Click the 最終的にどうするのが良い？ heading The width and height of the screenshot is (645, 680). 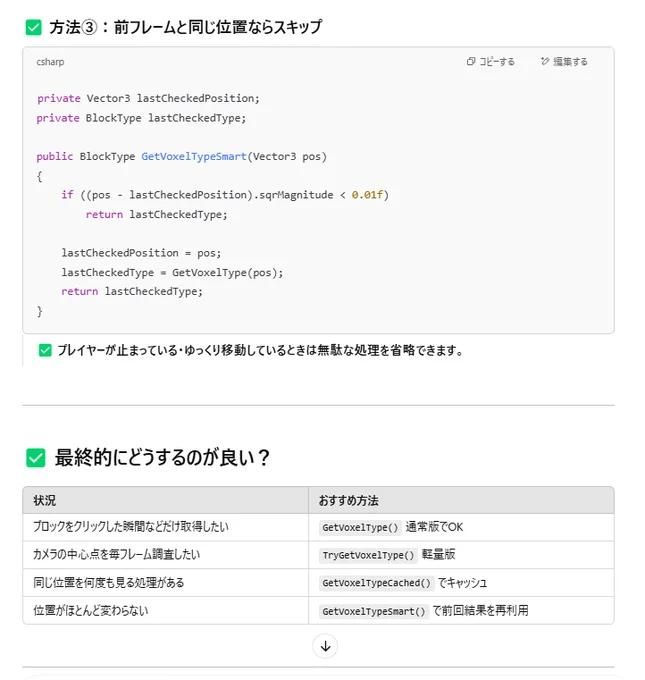[x=163, y=458]
